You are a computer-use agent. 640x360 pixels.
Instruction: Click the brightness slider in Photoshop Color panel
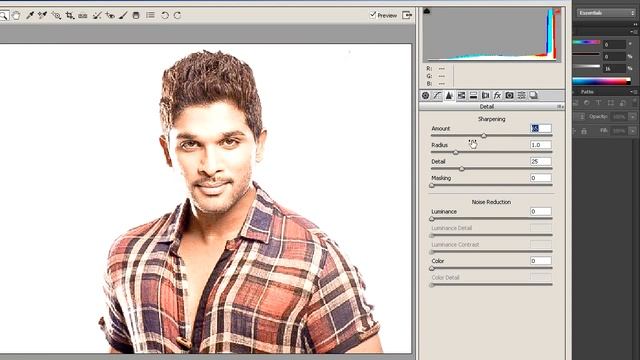click(x=587, y=66)
